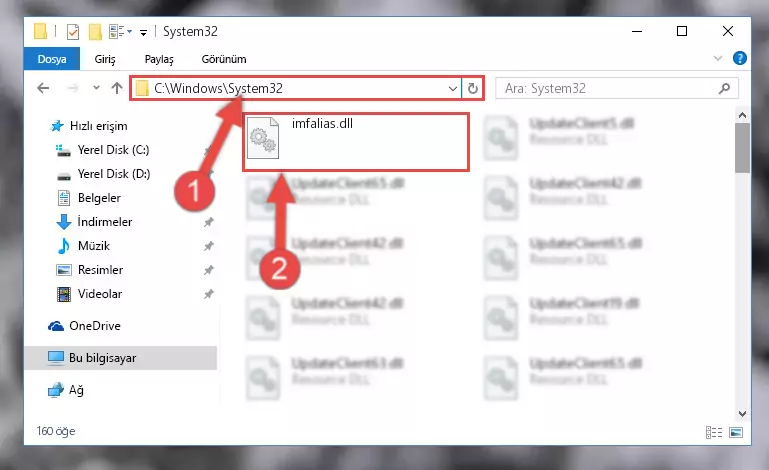The width and height of the screenshot is (769, 470).
Task: Expand the address bar history dropdown
Action: pyautogui.click(x=453, y=89)
